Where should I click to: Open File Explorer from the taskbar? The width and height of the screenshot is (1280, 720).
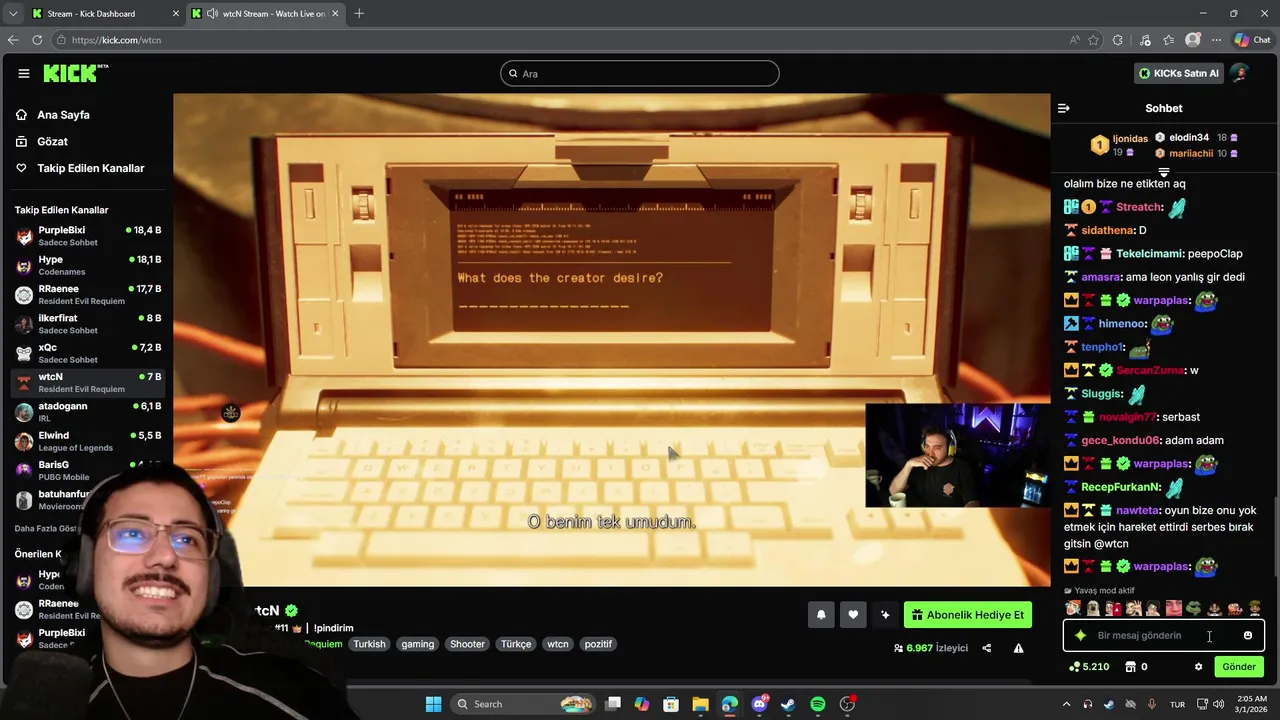pos(700,704)
